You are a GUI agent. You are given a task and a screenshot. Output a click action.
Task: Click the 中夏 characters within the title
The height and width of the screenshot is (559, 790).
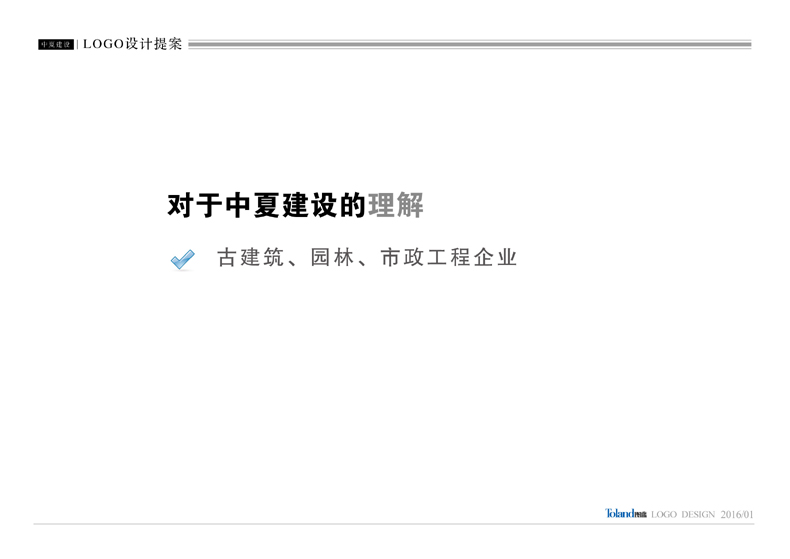pyautogui.click(x=252, y=206)
